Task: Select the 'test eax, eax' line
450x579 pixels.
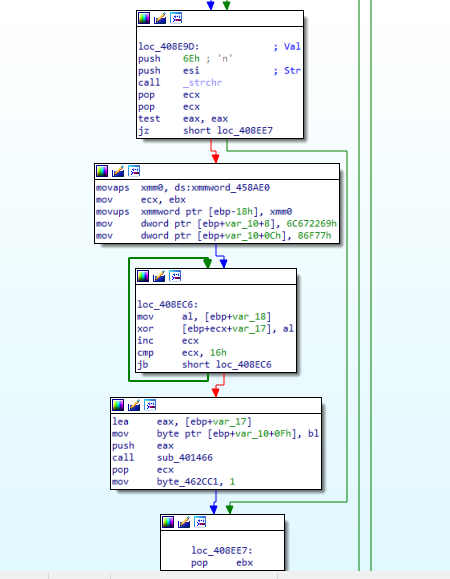Action: (x=183, y=119)
